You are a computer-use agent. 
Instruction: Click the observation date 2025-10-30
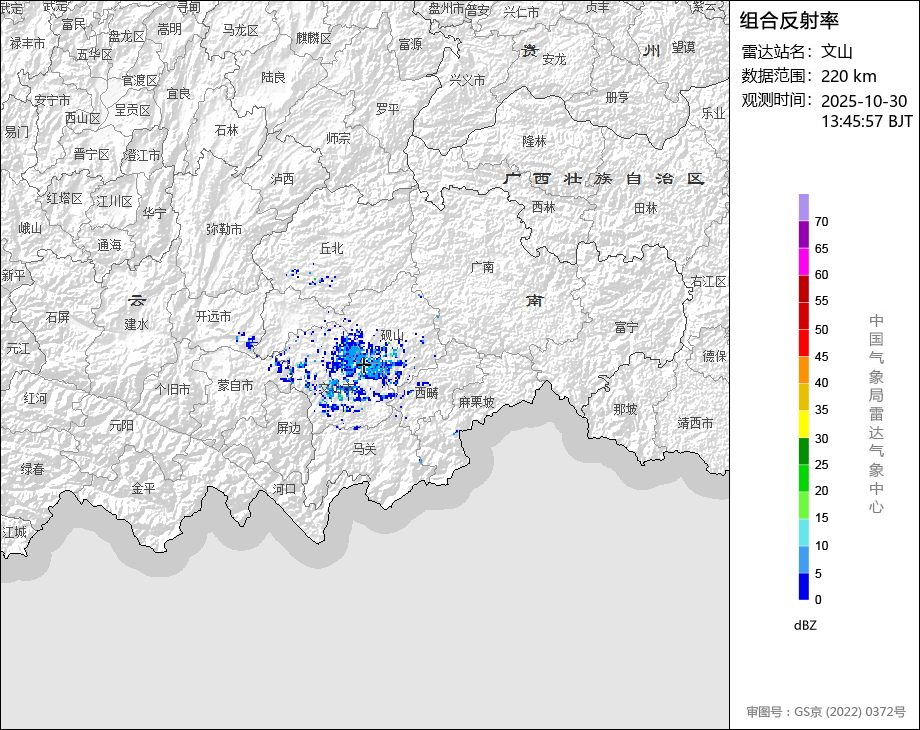tap(864, 101)
